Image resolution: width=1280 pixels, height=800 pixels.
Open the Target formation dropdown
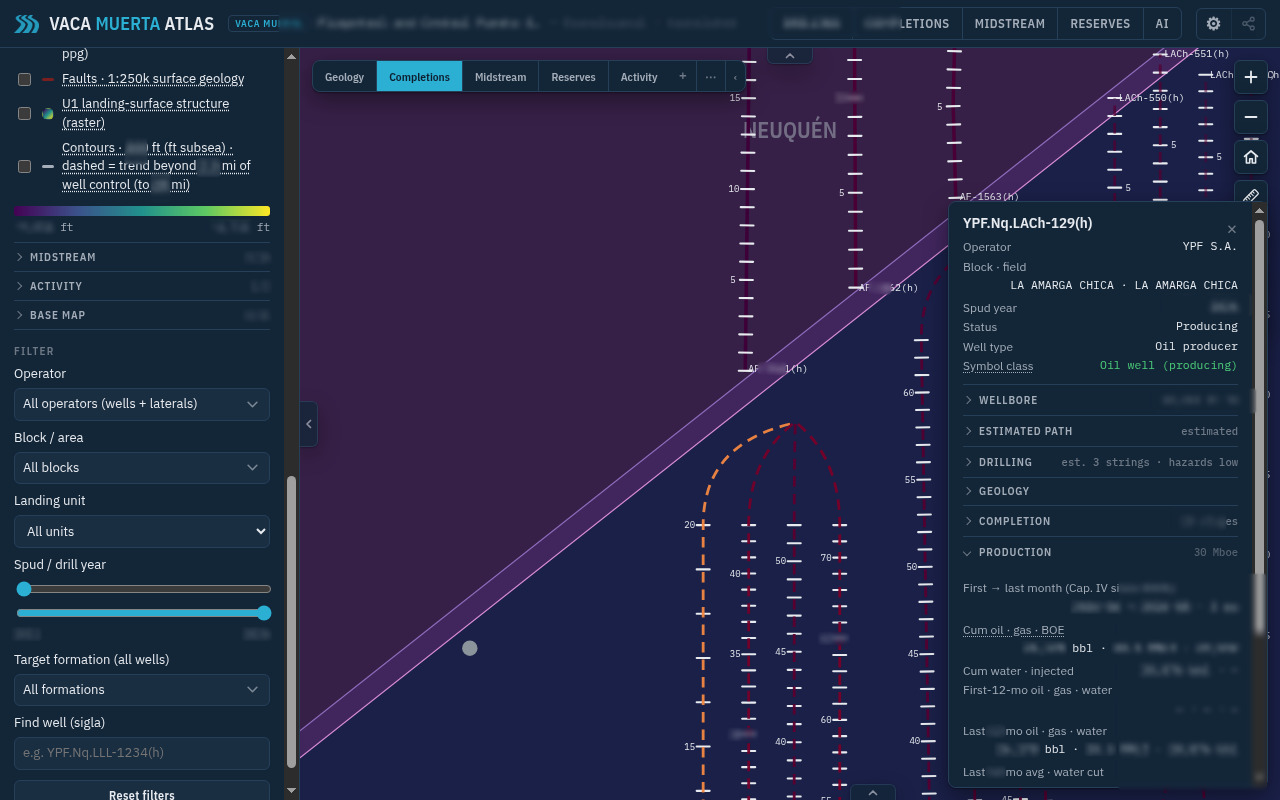tap(142, 690)
